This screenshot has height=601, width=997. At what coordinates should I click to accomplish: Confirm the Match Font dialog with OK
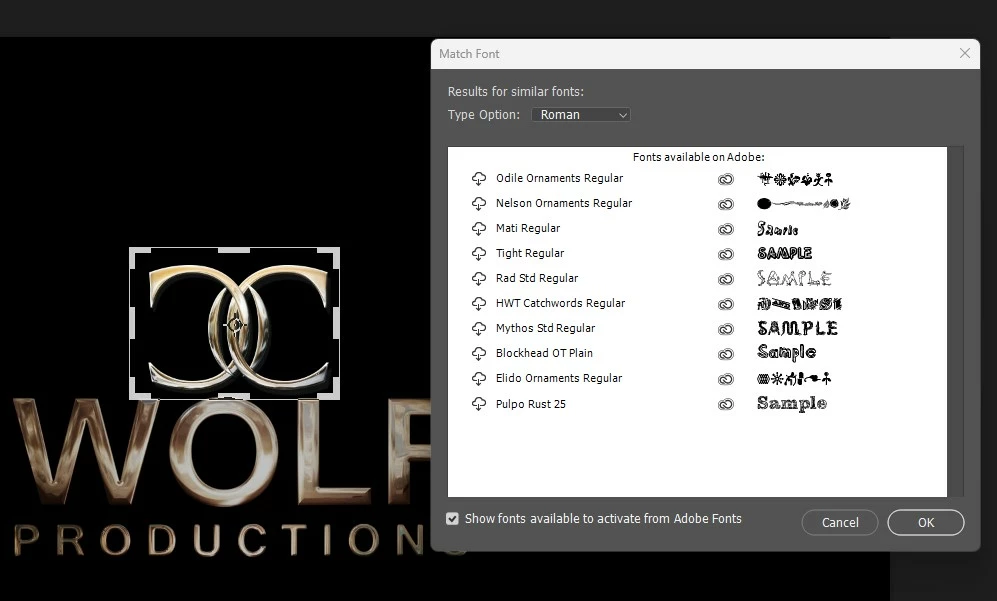tap(926, 522)
